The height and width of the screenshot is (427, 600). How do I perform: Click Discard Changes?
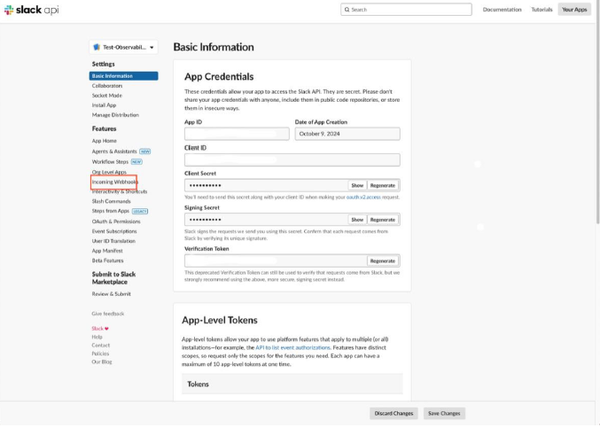click(x=394, y=413)
